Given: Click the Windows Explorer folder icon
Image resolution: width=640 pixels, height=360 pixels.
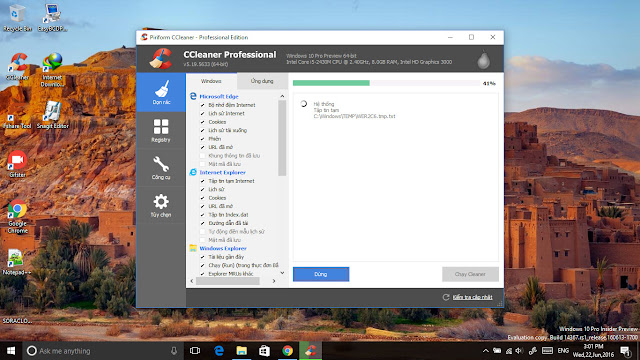Looking at the screenshot, I should (x=193, y=248).
